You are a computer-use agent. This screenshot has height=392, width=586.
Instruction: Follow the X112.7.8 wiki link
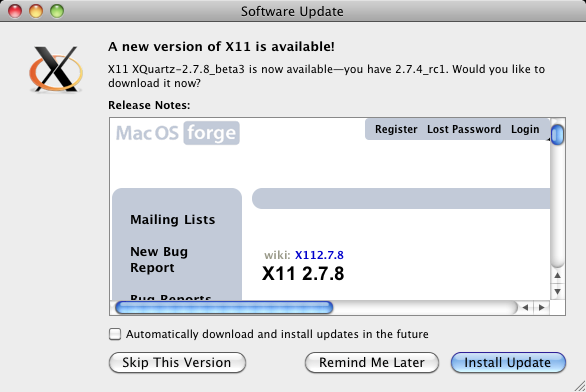pos(319,255)
